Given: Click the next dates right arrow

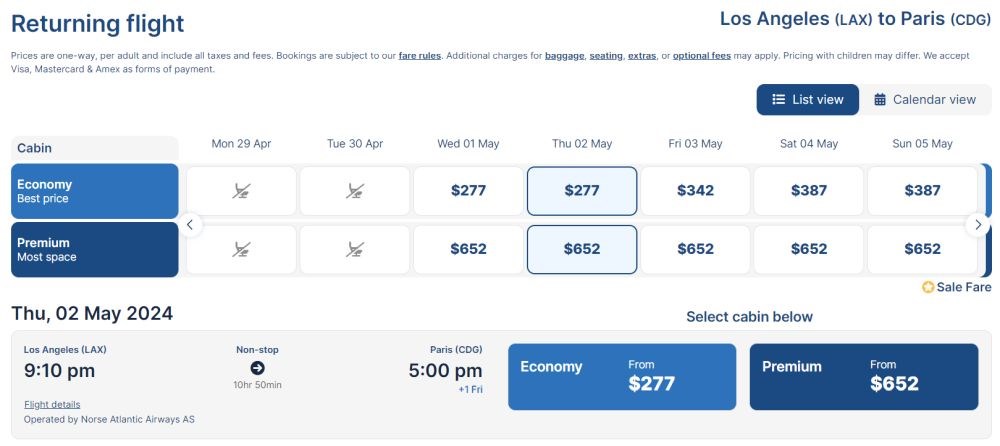Looking at the screenshot, I should (x=978, y=225).
